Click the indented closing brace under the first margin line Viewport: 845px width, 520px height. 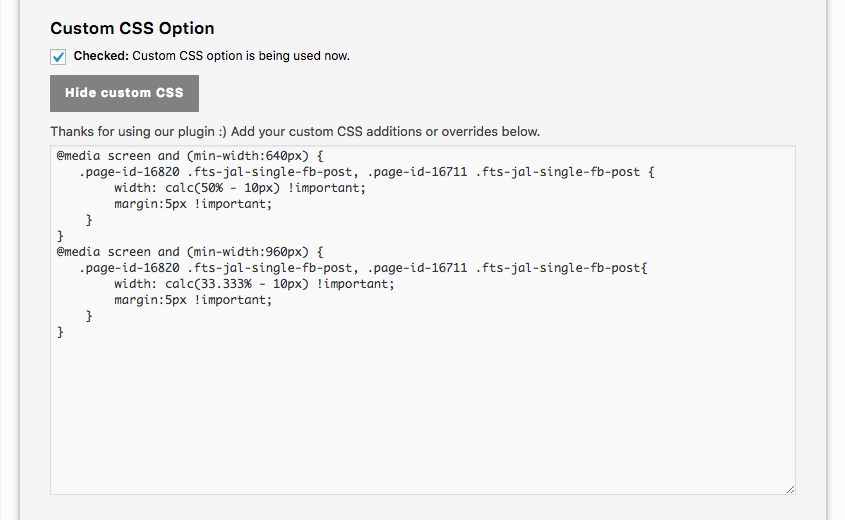pyautogui.click(x=89, y=220)
